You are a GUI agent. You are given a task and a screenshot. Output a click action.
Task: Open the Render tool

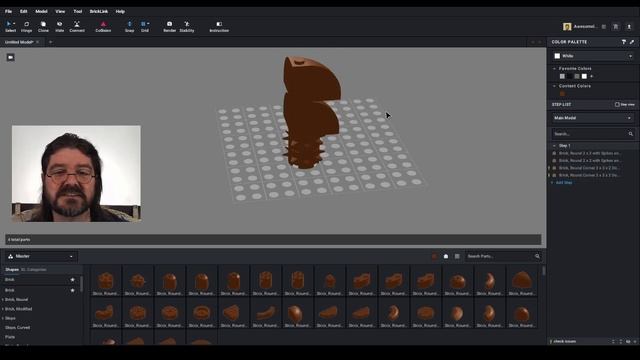[x=169, y=27]
